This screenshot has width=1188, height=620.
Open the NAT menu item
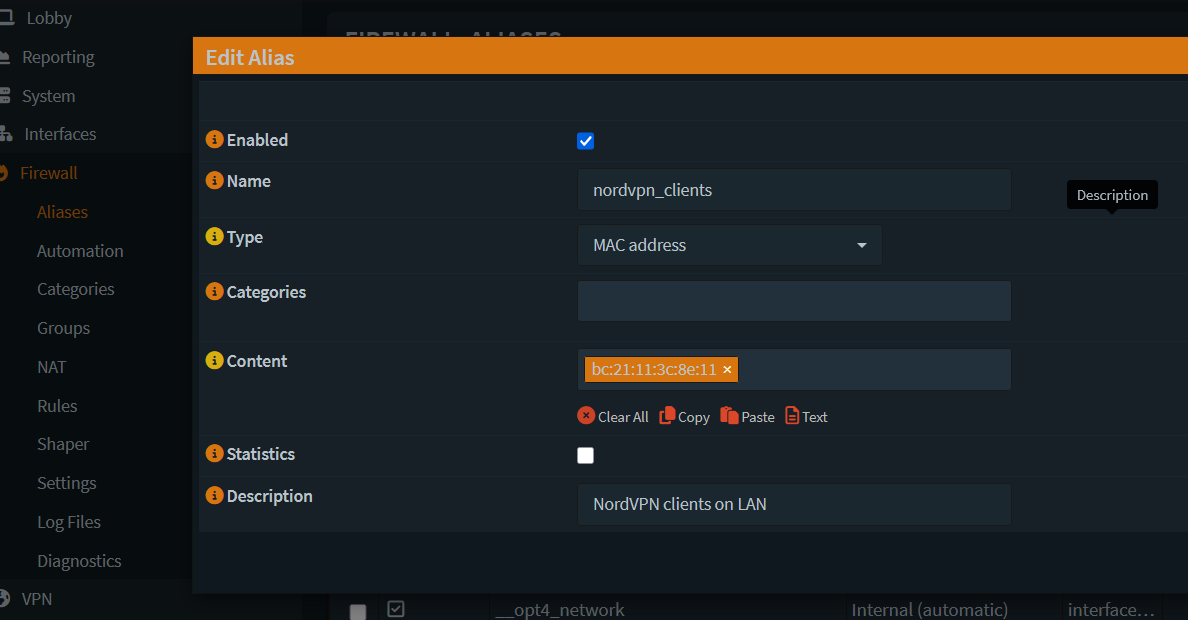pyautogui.click(x=52, y=367)
